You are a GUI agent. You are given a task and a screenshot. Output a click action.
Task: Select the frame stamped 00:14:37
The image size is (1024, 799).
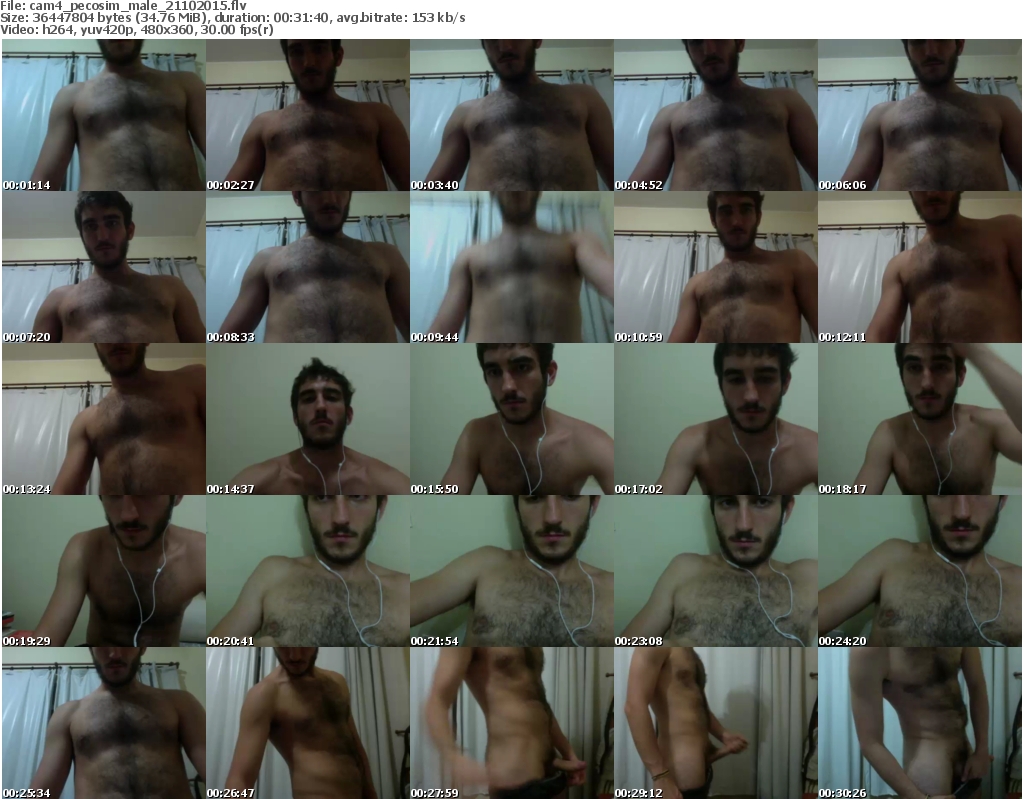tap(308, 419)
